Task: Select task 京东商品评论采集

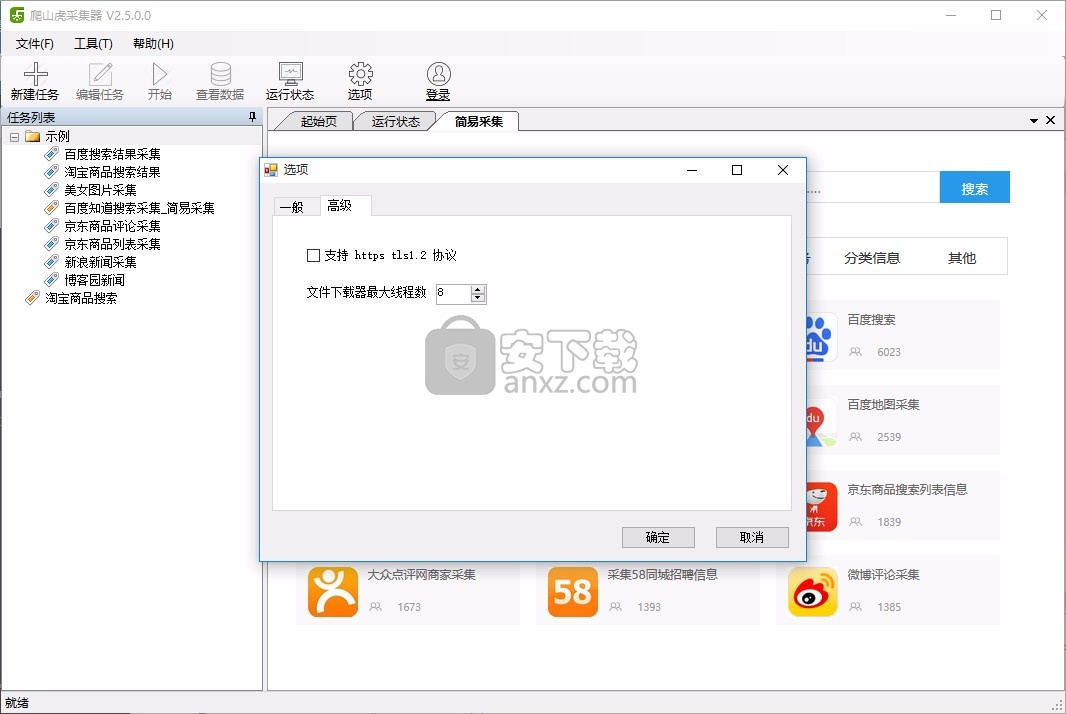Action: click(112, 226)
